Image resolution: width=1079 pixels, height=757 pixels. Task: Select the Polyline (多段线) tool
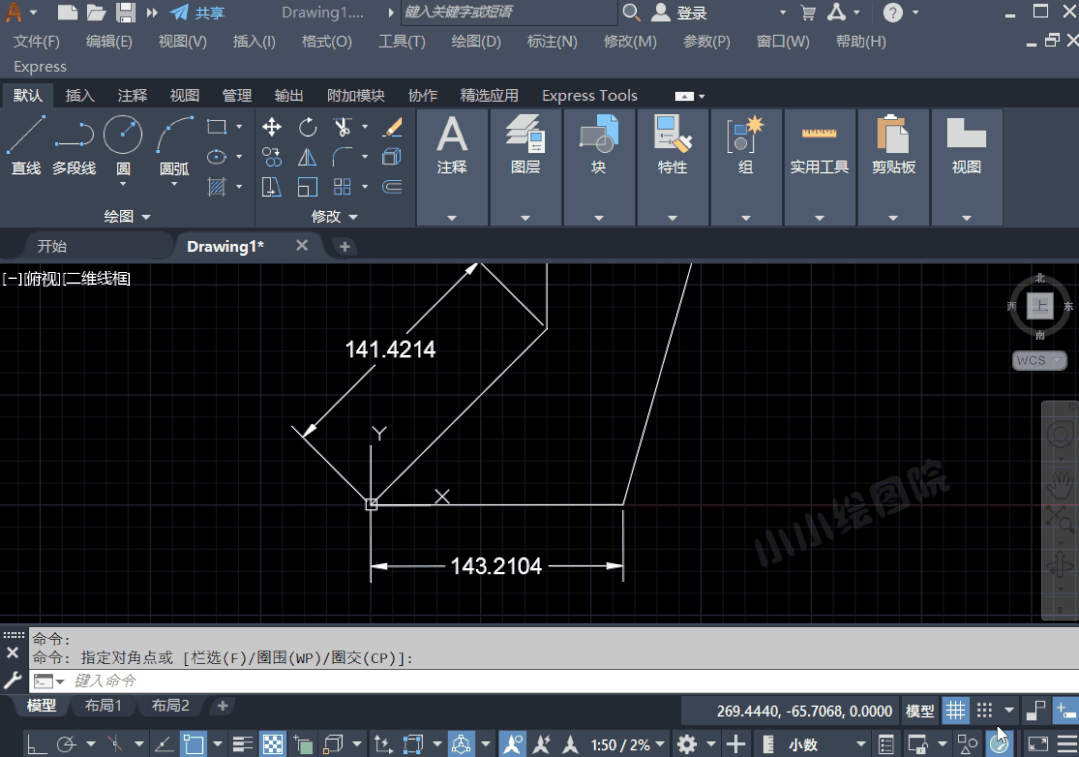point(74,145)
